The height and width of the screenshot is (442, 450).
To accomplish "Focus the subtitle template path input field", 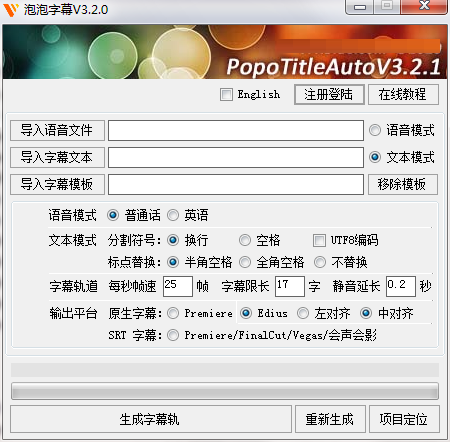I will click(236, 184).
